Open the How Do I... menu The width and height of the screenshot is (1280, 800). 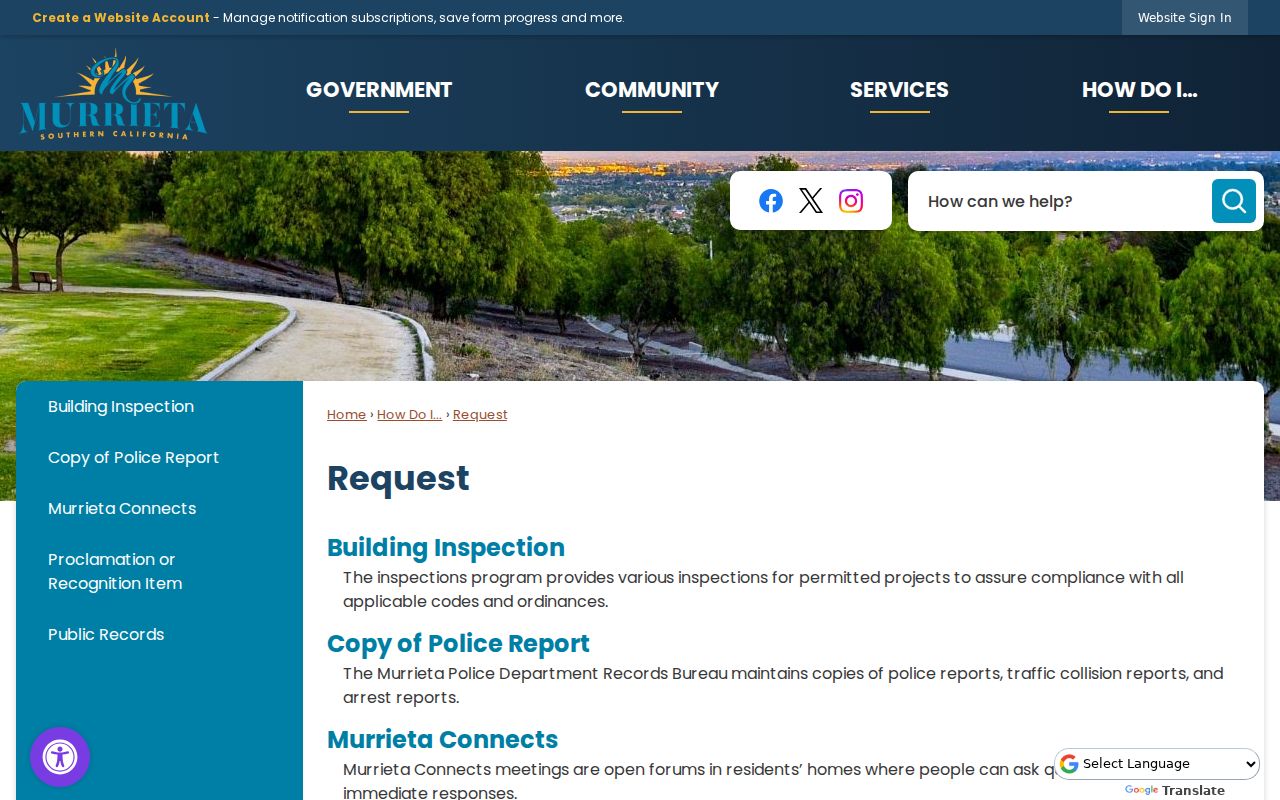(1139, 90)
